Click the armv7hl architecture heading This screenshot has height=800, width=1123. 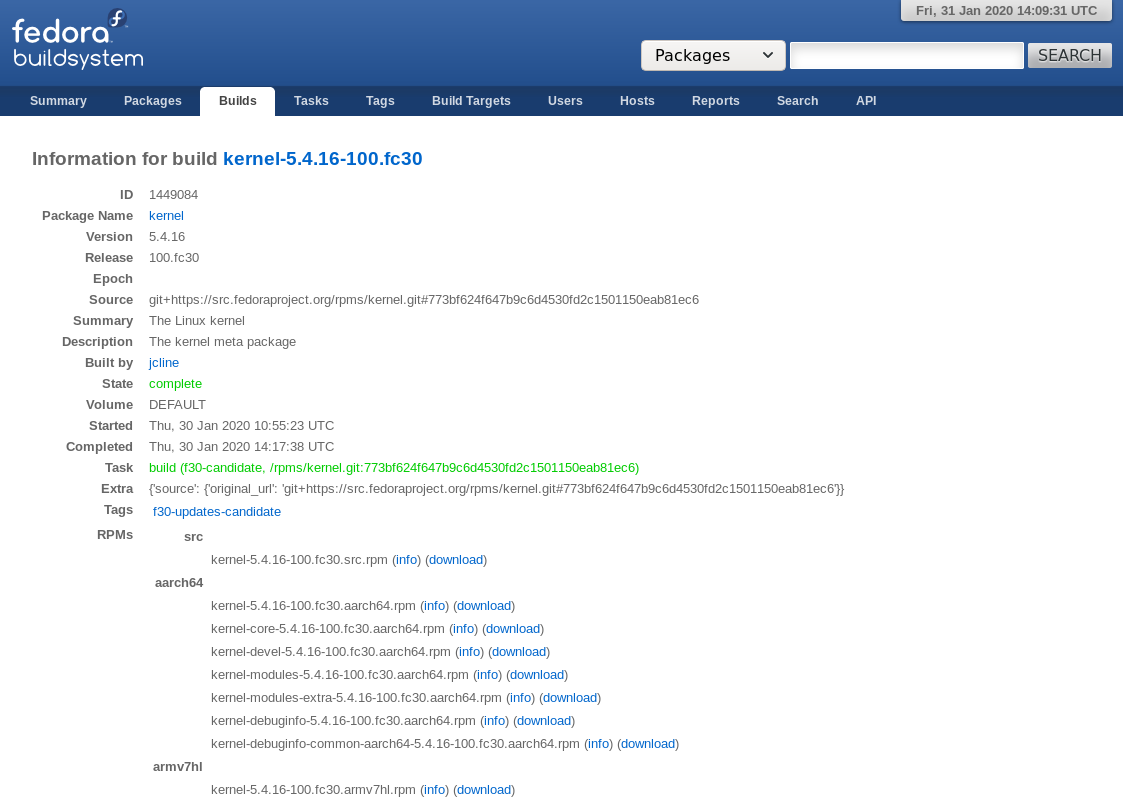coord(178,766)
